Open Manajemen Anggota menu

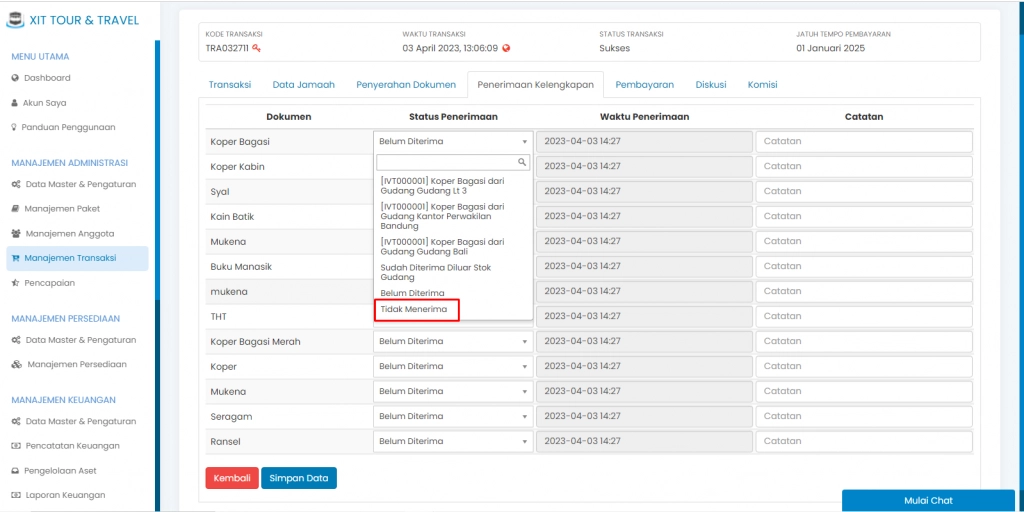click(x=69, y=234)
